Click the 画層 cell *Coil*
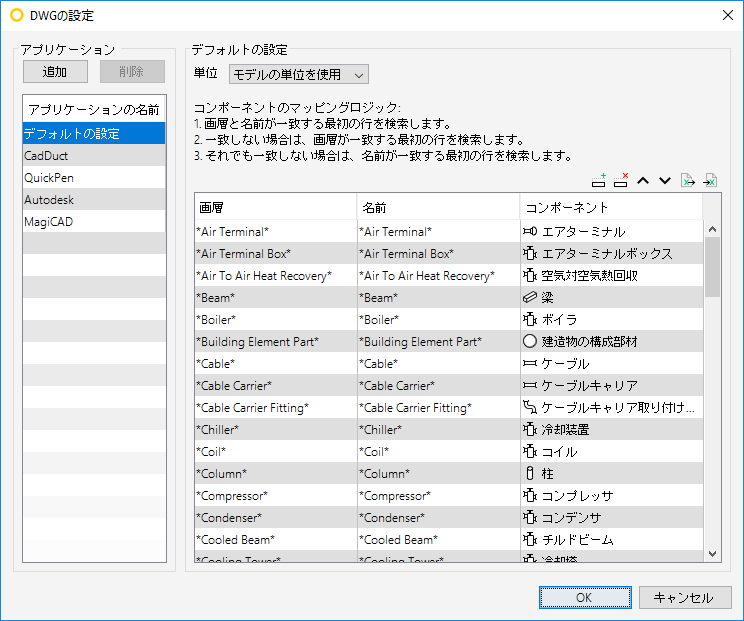Viewport: 744px width, 621px height. tap(276, 452)
